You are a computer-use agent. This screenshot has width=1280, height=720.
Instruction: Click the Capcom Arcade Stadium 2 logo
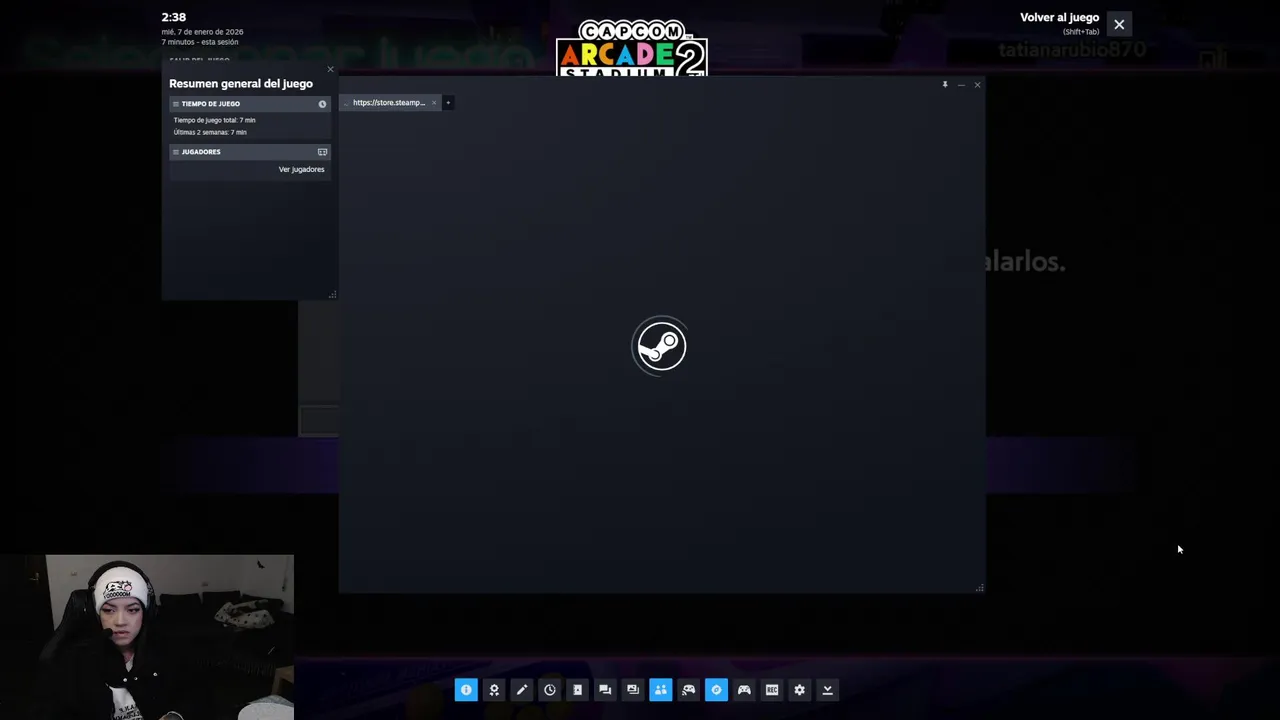[x=631, y=49]
